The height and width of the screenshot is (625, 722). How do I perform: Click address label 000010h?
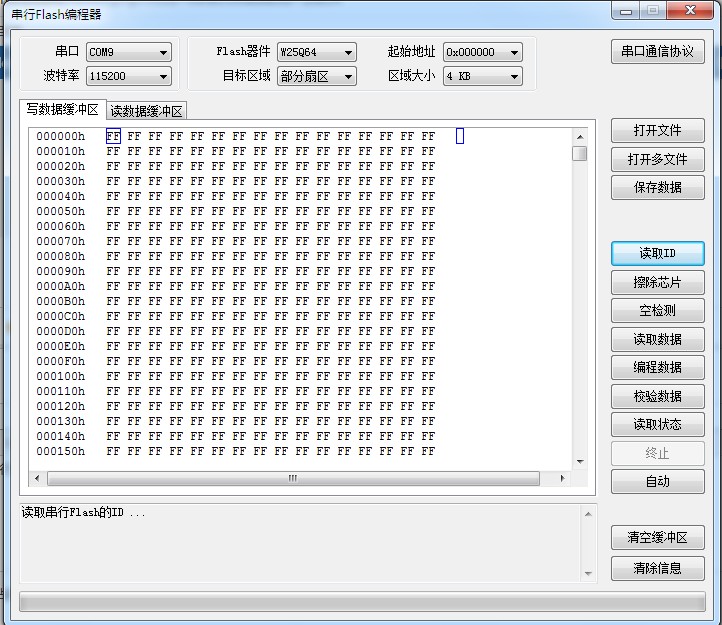point(61,152)
